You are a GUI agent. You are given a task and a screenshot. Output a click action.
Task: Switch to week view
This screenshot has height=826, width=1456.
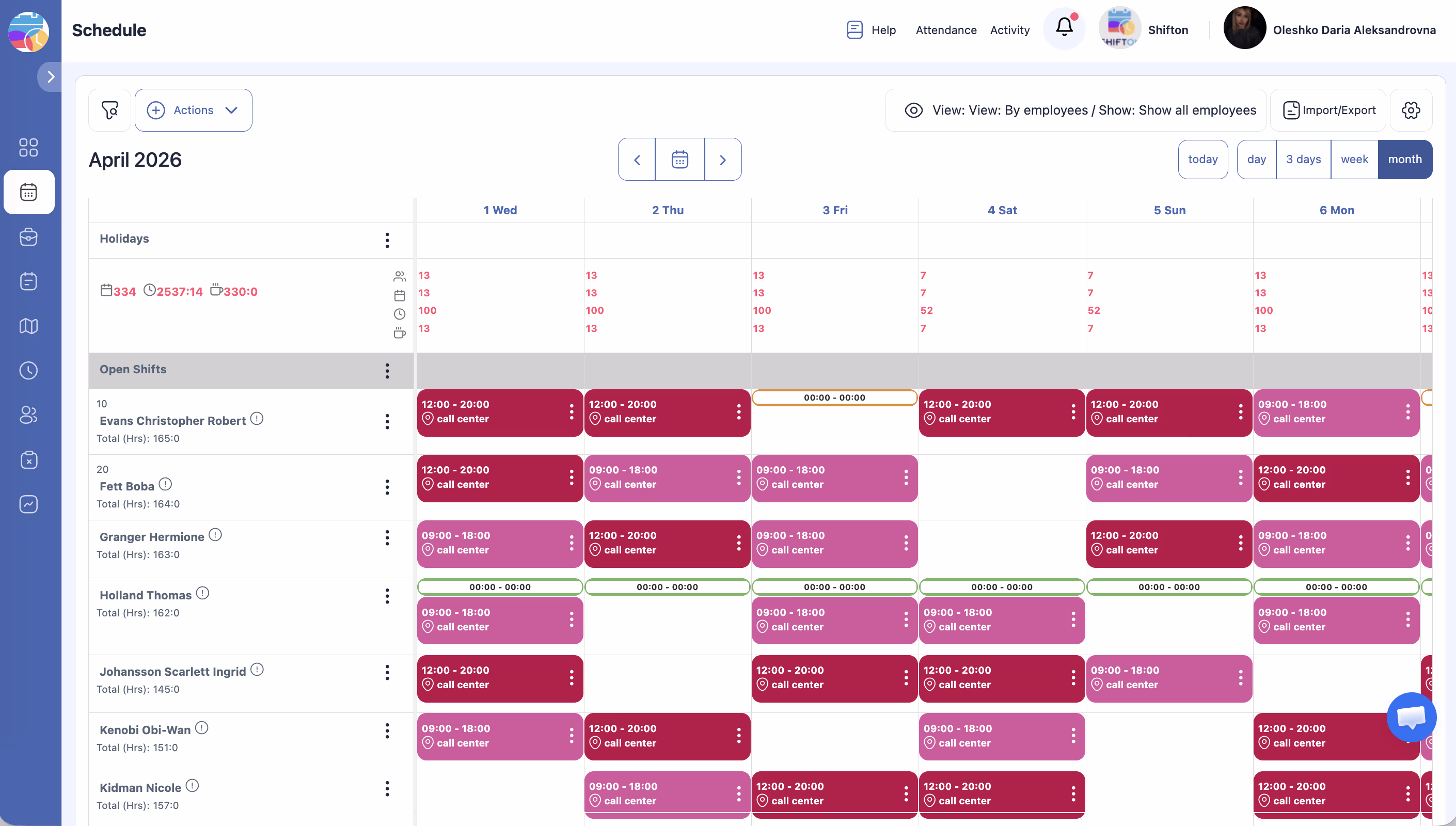1354,160
